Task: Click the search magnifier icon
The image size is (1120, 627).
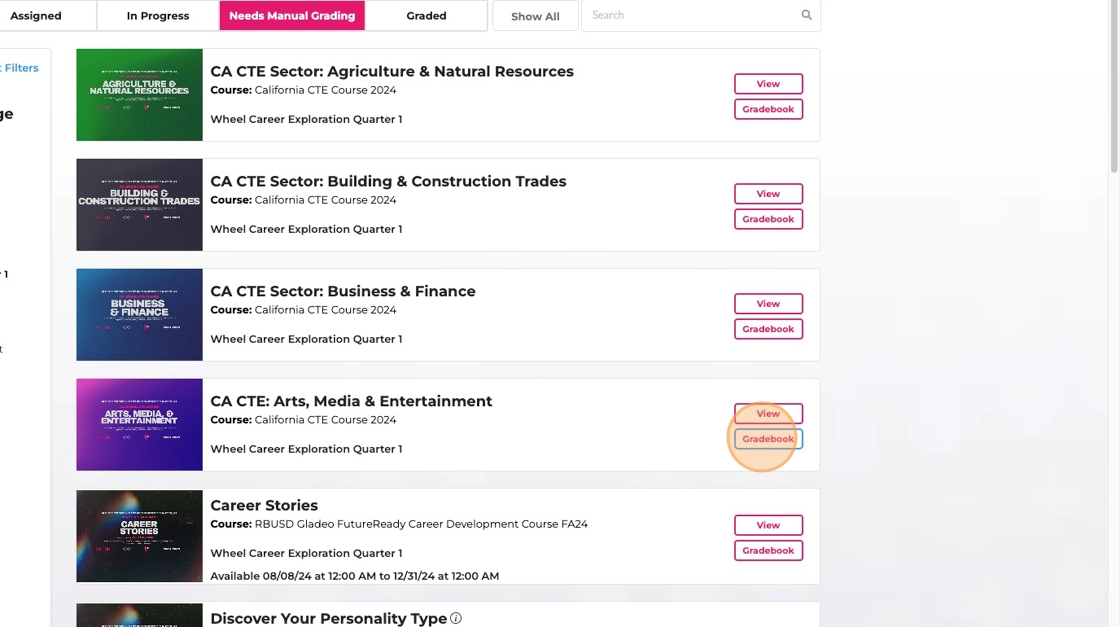Action: coord(806,15)
